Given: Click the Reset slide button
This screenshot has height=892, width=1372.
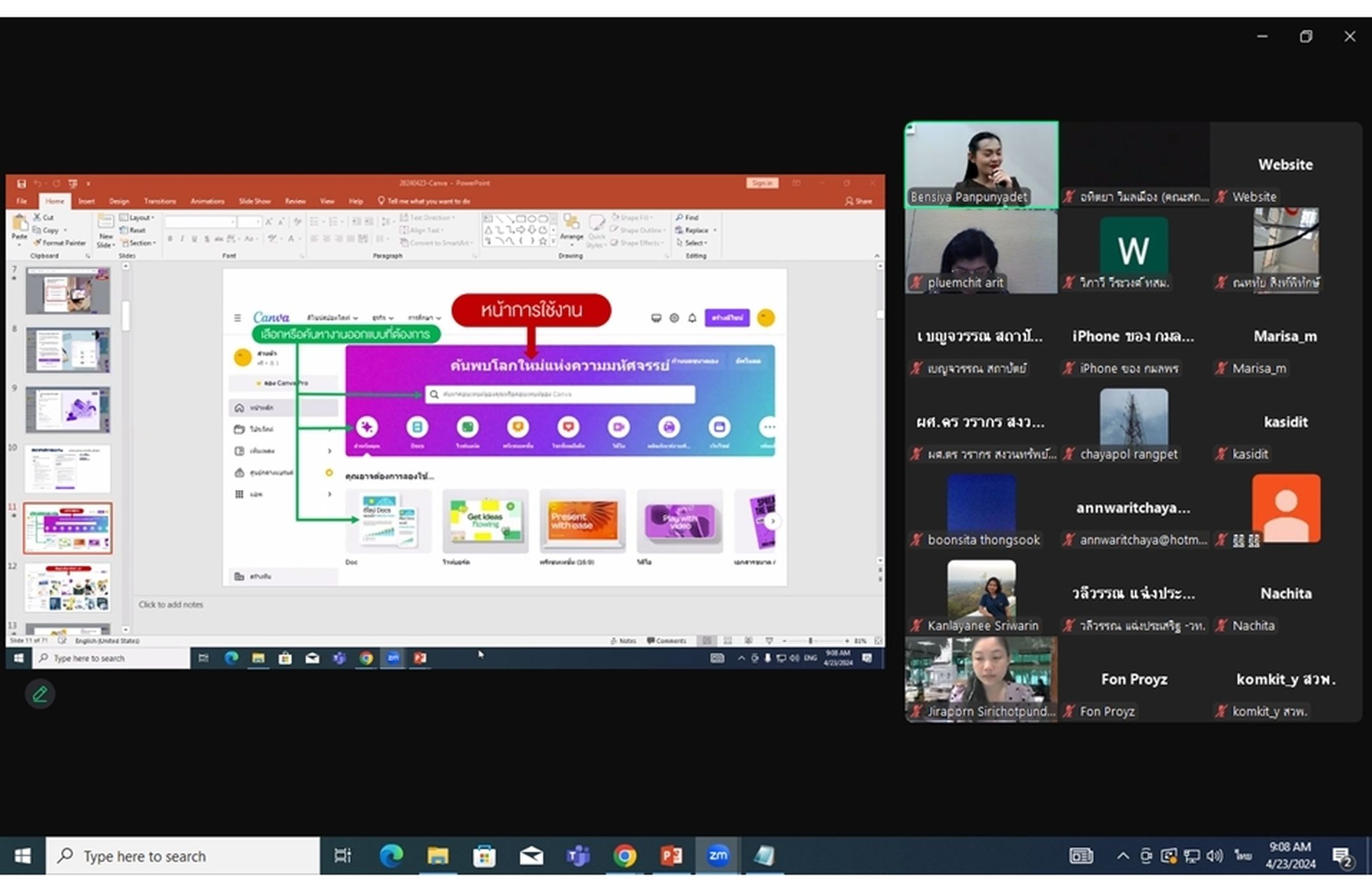Looking at the screenshot, I should tap(133, 230).
